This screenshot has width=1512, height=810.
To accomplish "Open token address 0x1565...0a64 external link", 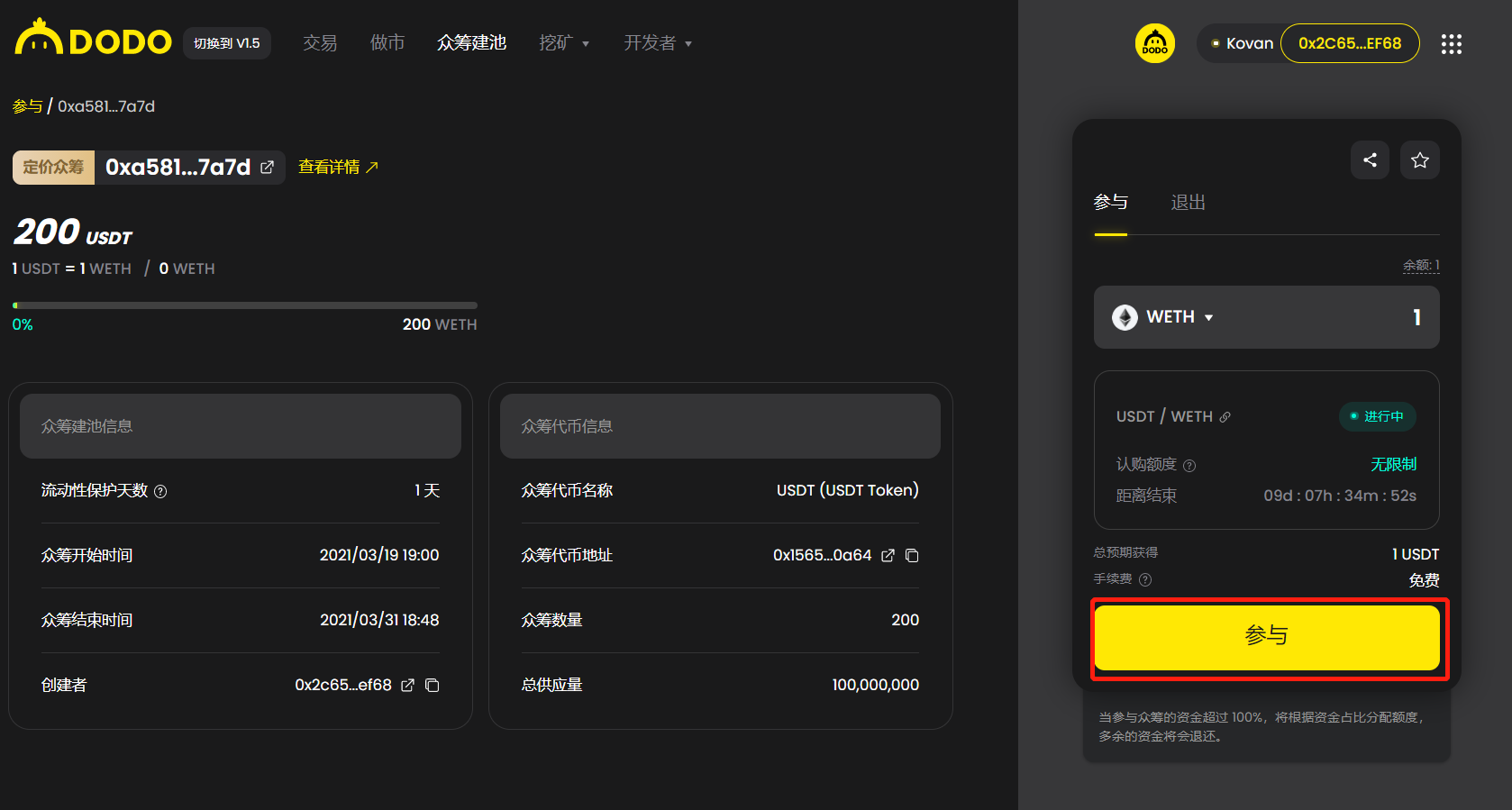I will tap(888, 555).
